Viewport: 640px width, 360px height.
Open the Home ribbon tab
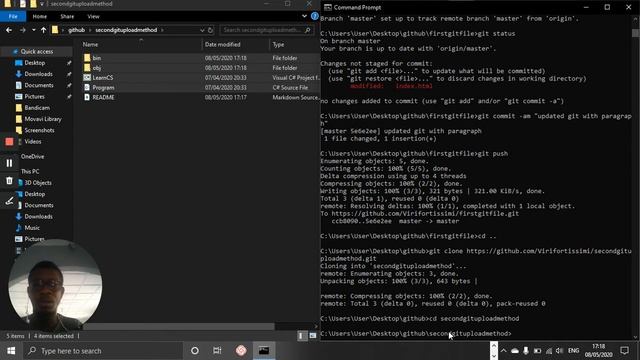40,16
